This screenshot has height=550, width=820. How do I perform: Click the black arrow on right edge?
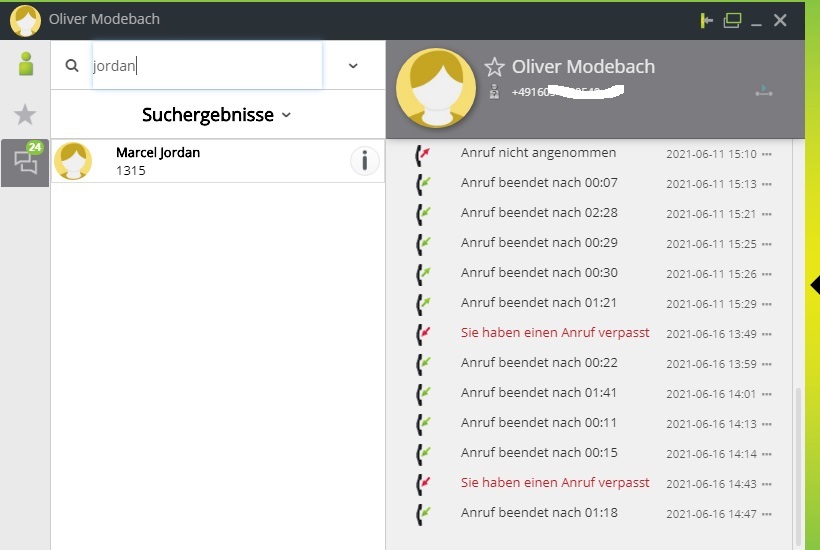[814, 285]
